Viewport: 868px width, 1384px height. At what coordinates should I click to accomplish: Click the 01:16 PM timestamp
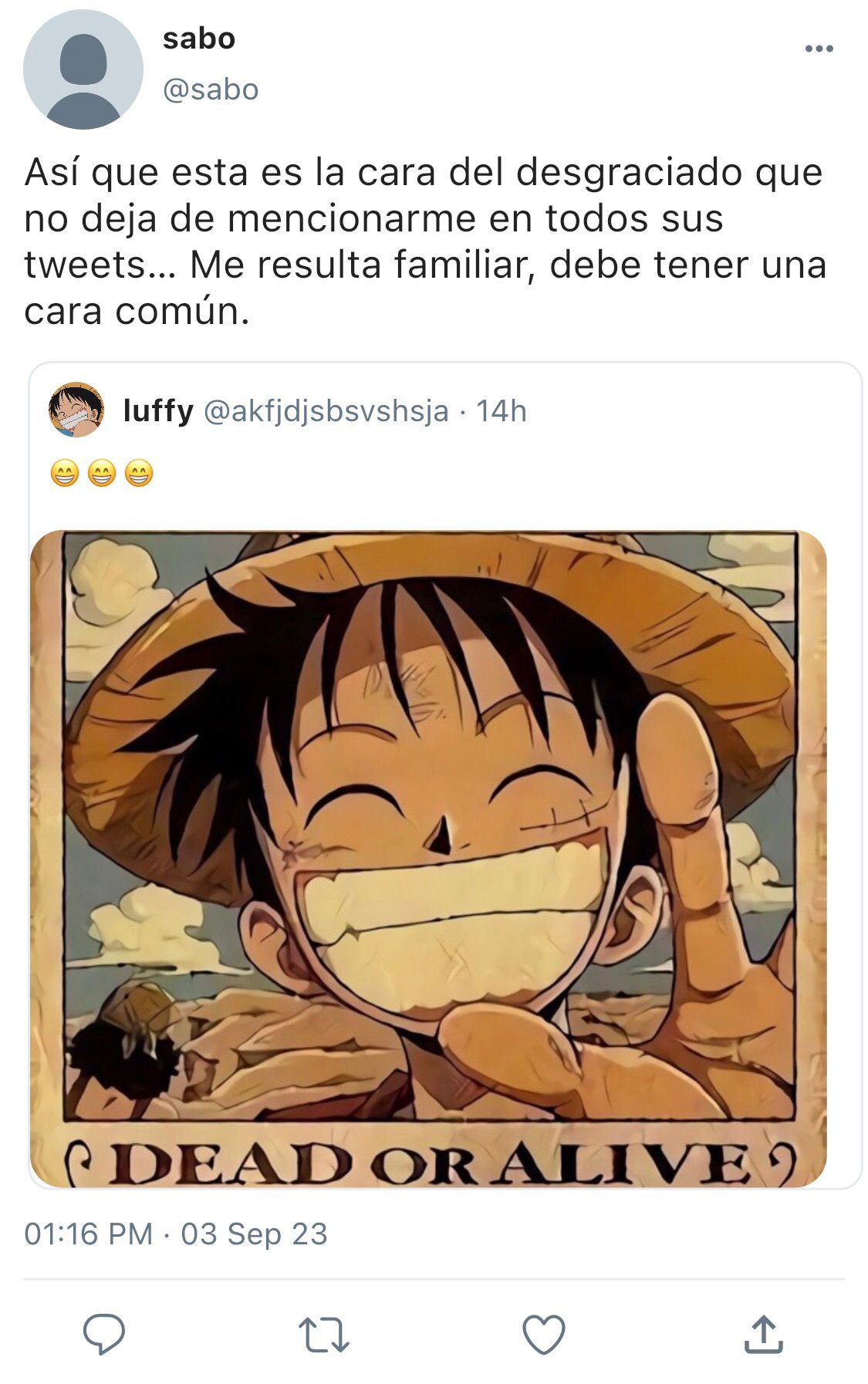[88, 1234]
